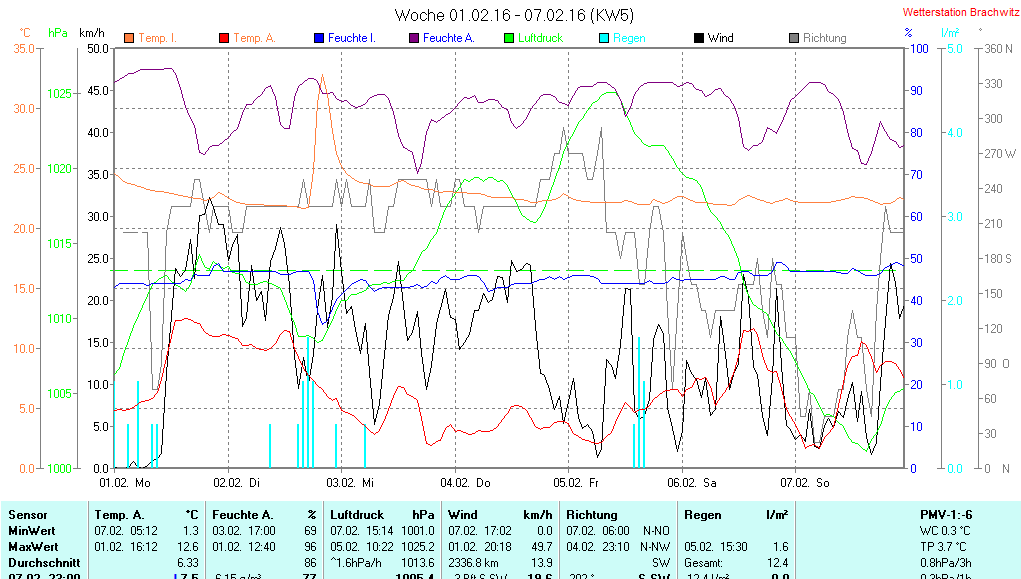The height and width of the screenshot is (579, 1021).
Task: Click the red Temp. A. legend swatch
Action: coord(223,38)
